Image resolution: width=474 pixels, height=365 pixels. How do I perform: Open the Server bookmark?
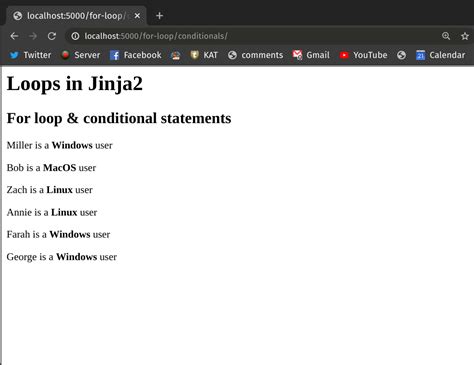(x=81, y=55)
